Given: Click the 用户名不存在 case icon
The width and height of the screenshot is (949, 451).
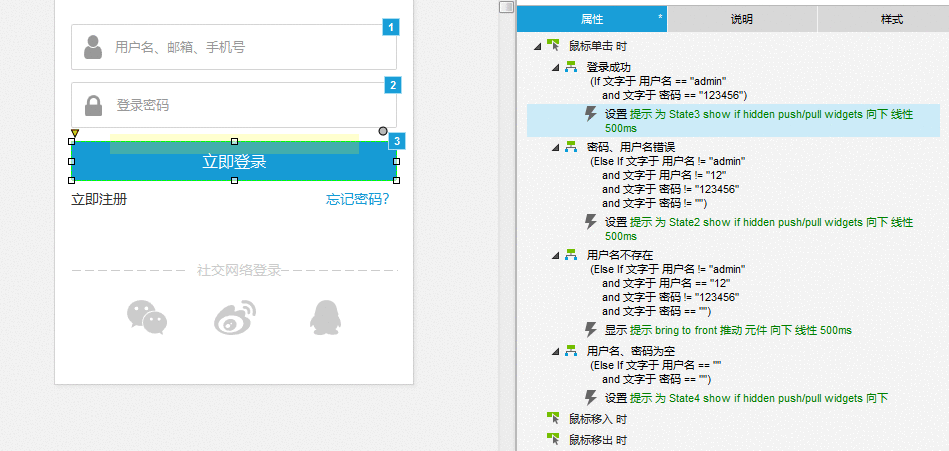Looking at the screenshot, I should [571, 254].
